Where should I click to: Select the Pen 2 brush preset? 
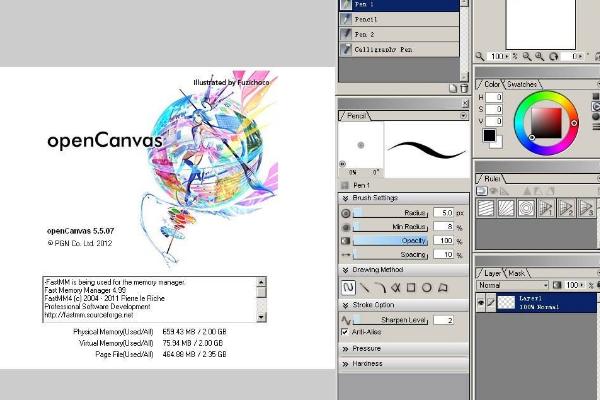click(399, 34)
